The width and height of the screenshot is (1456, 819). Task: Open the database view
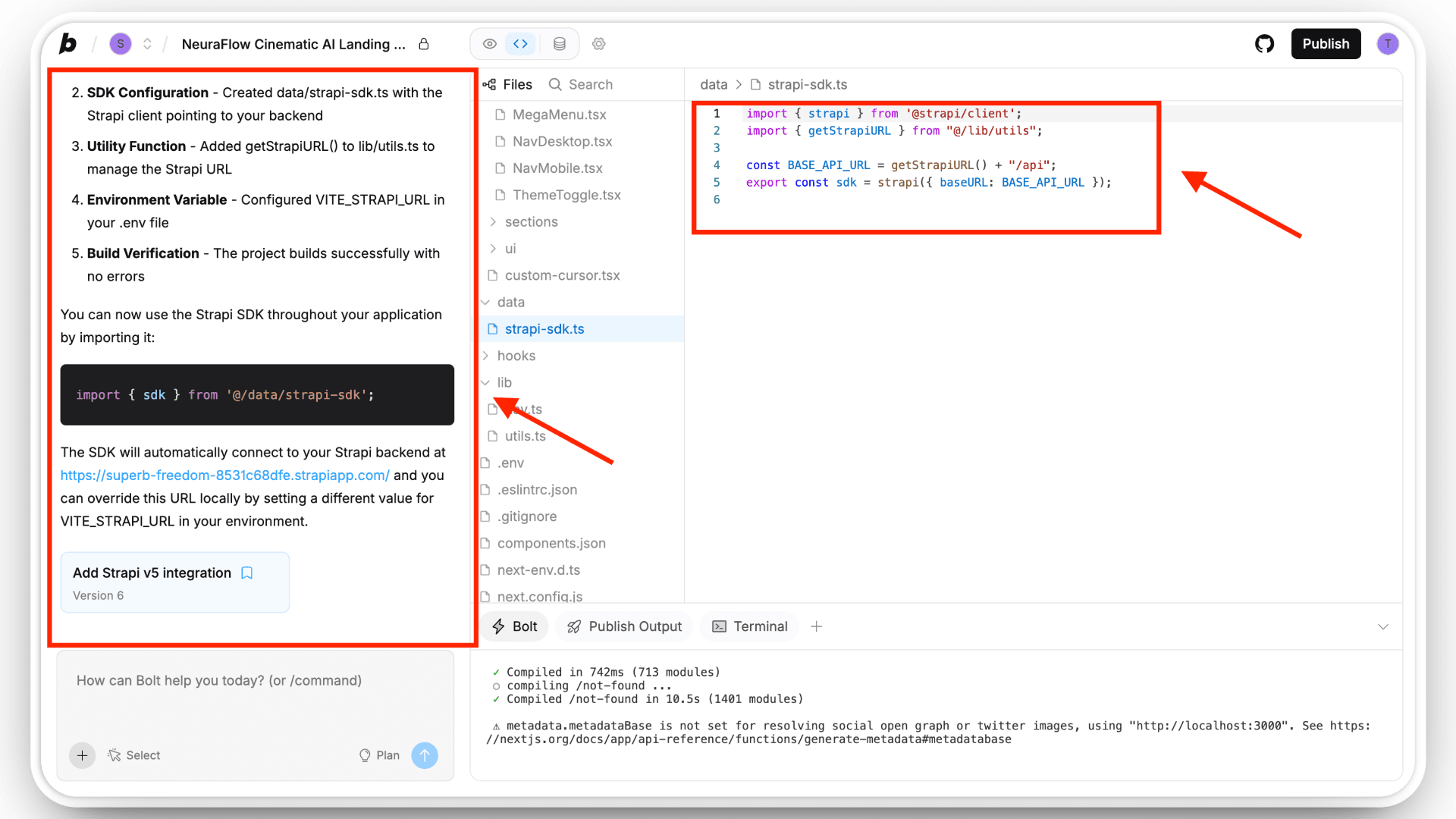click(x=559, y=44)
